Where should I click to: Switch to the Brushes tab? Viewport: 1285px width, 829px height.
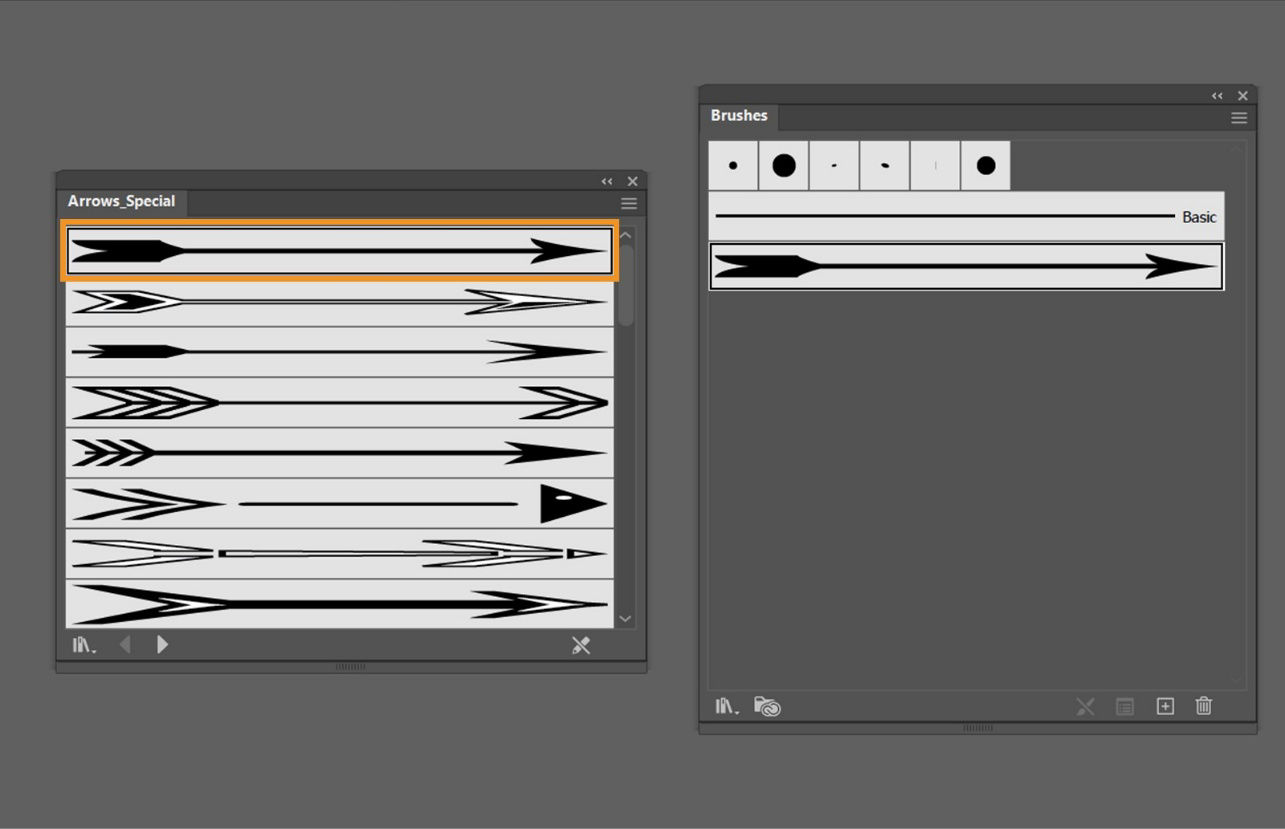coord(740,116)
